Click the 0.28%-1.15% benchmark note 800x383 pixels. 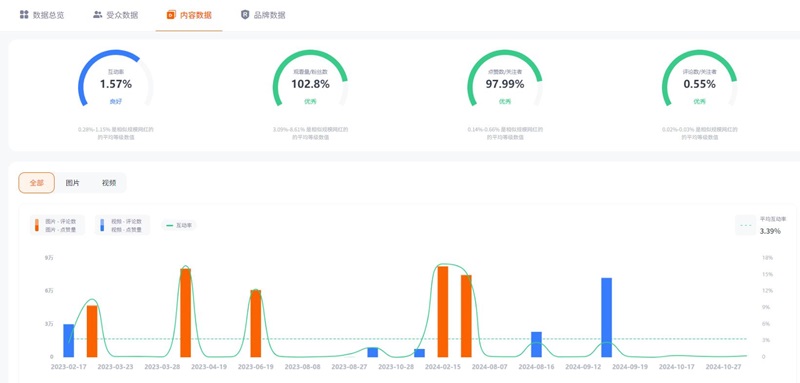coord(116,134)
